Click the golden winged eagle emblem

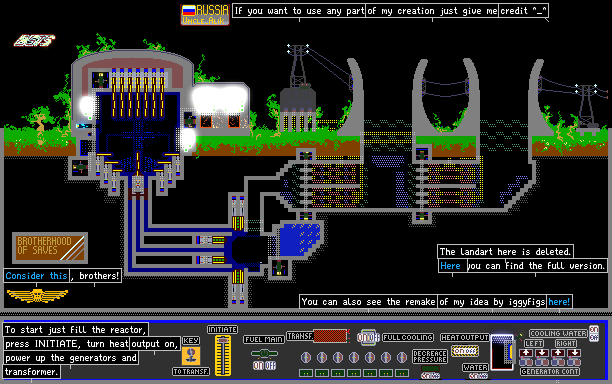[x=37, y=295]
